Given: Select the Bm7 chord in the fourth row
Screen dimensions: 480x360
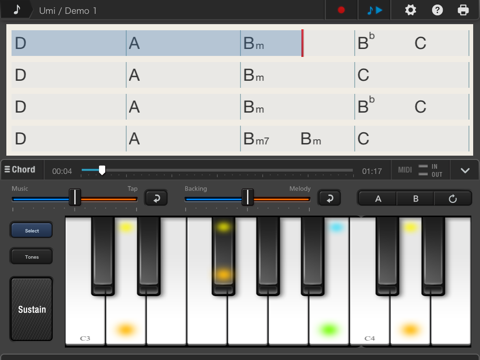Looking at the screenshot, I should 256,139.
